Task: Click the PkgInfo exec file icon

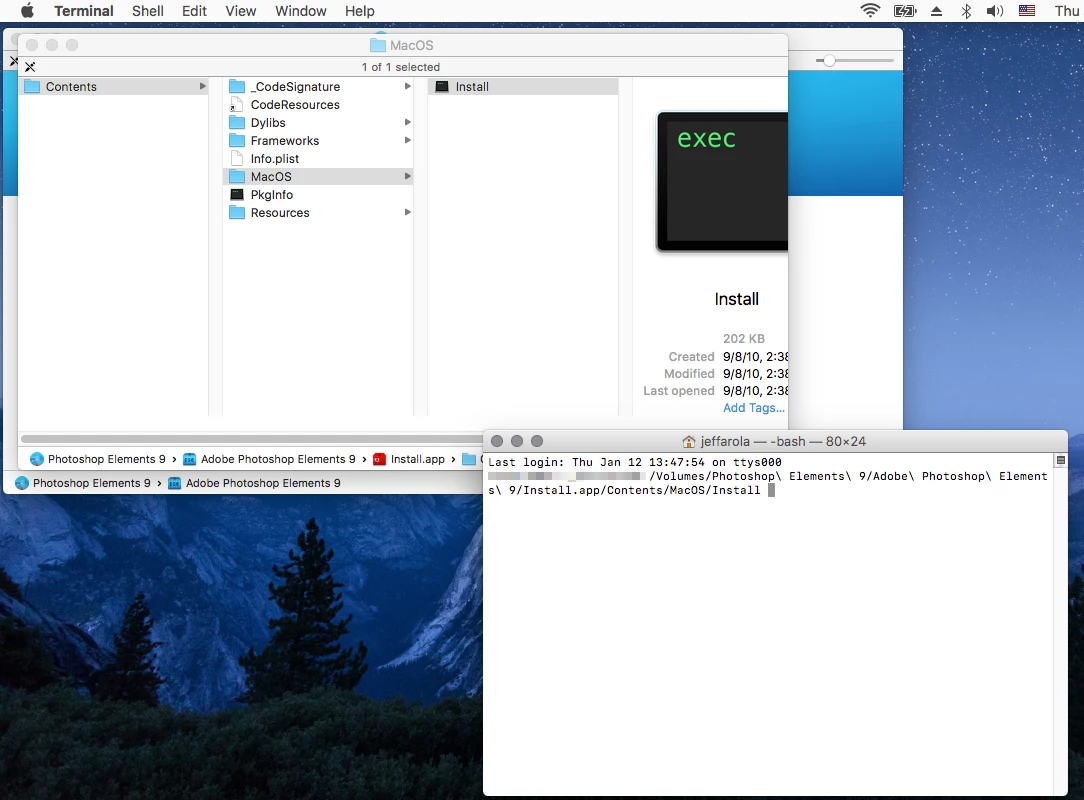Action: point(236,194)
